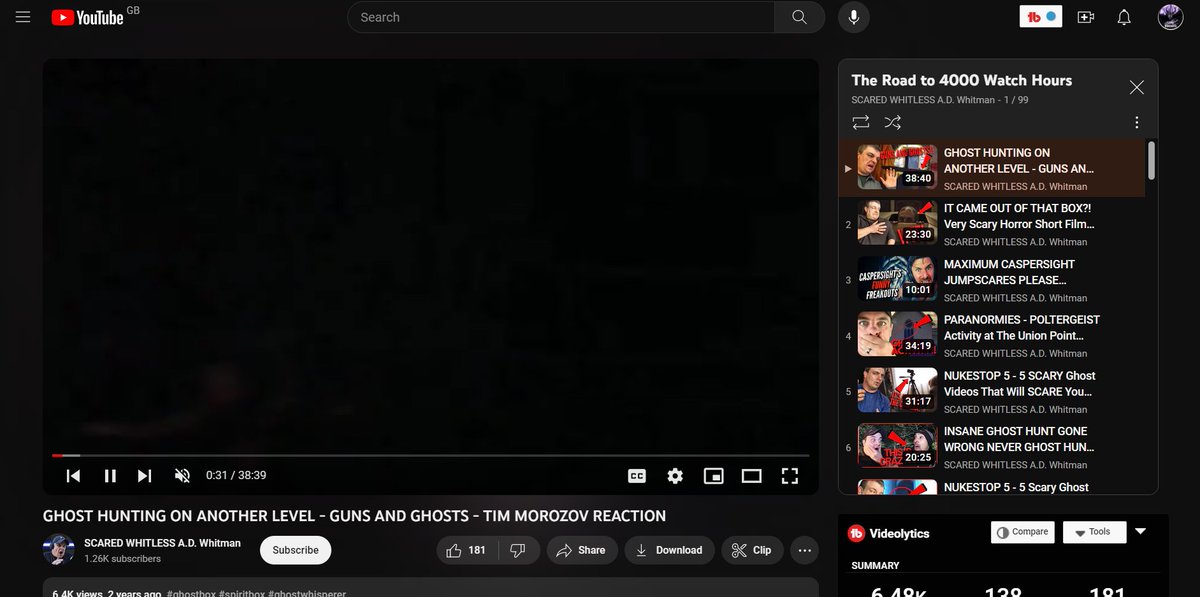This screenshot has width=1200, height=597.
Task: Play PARANORMIES POLTERGEIST playlist video
Action: click(x=992, y=335)
